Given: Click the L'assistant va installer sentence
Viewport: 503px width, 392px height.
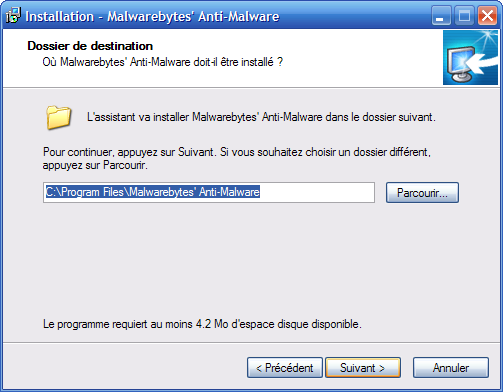Looking at the screenshot, I should click(x=261, y=117).
